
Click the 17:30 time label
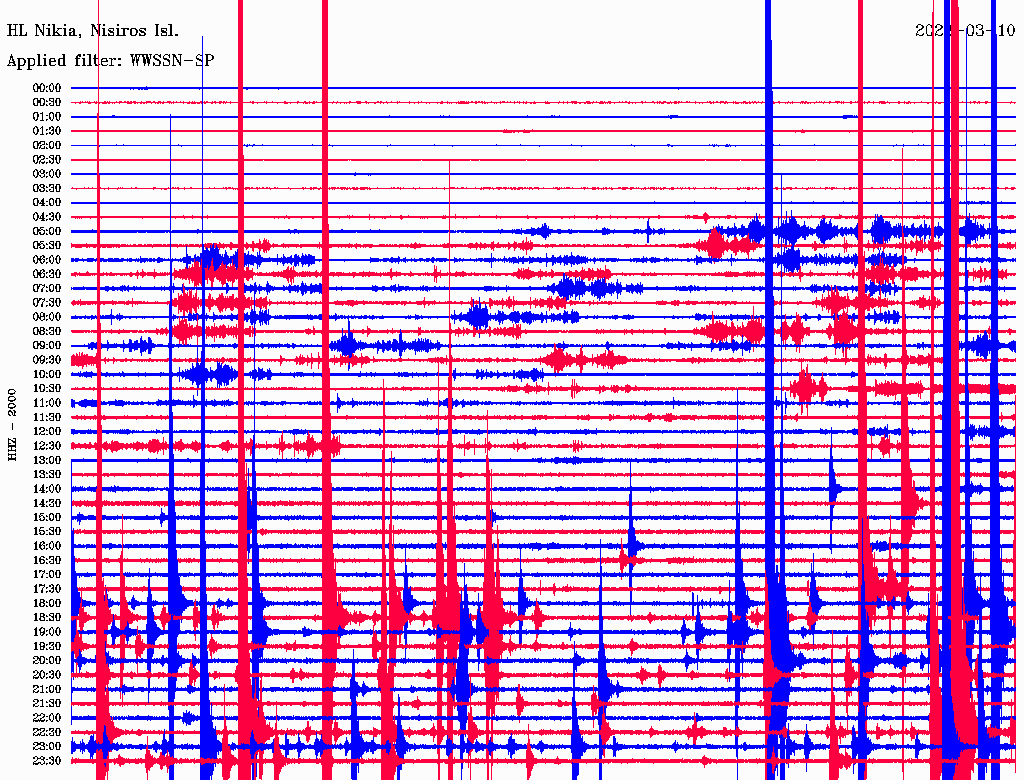[x=46, y=589]
